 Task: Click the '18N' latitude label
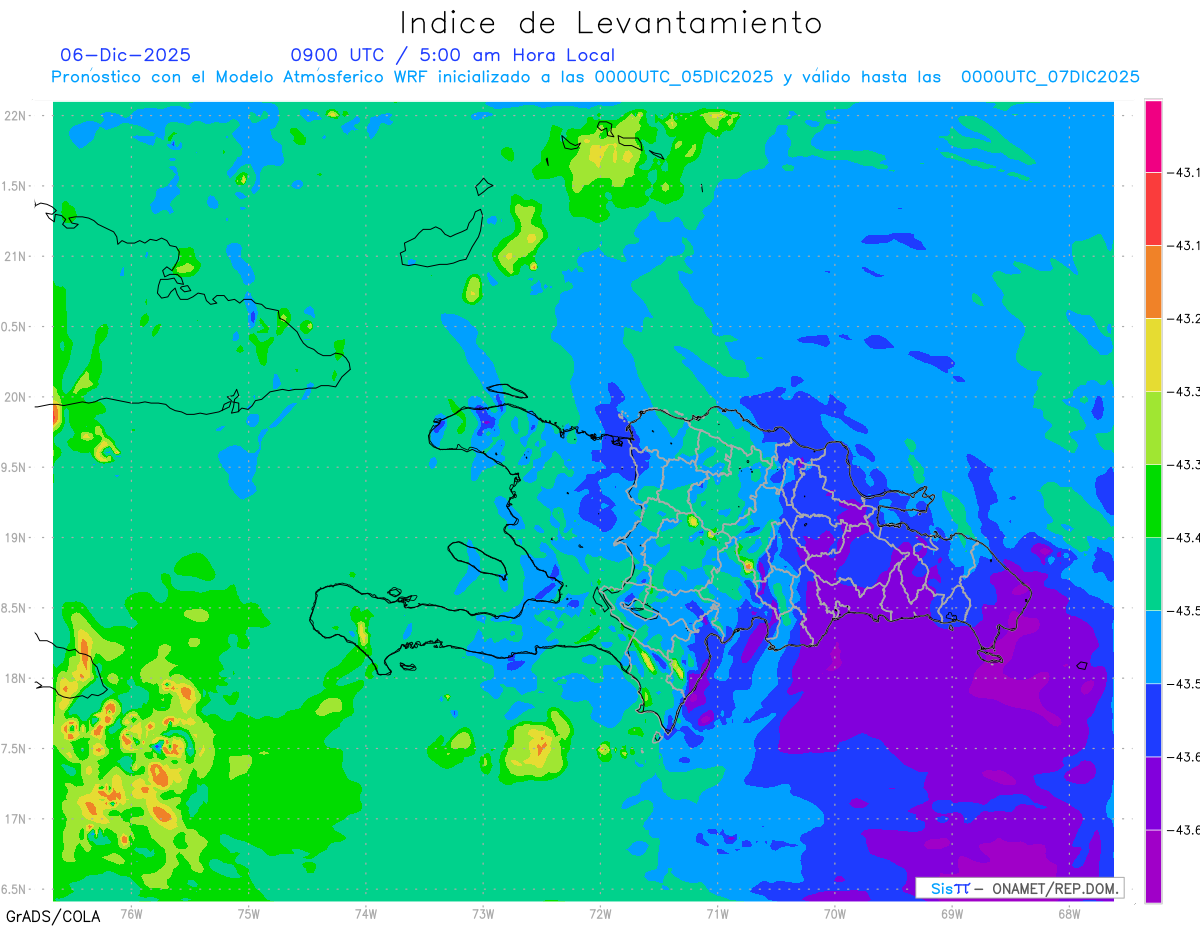17,678
